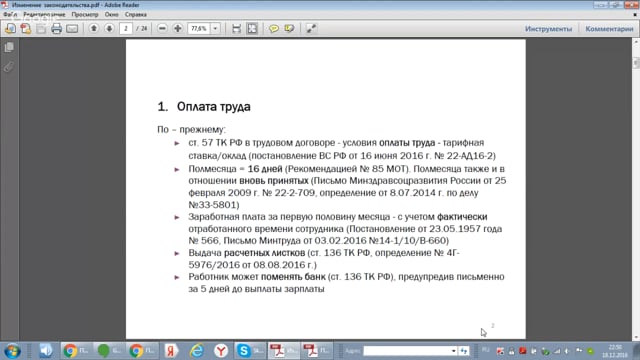Open the Yandex Я taskbar icon
640x360 pixels.
point(171,351)
